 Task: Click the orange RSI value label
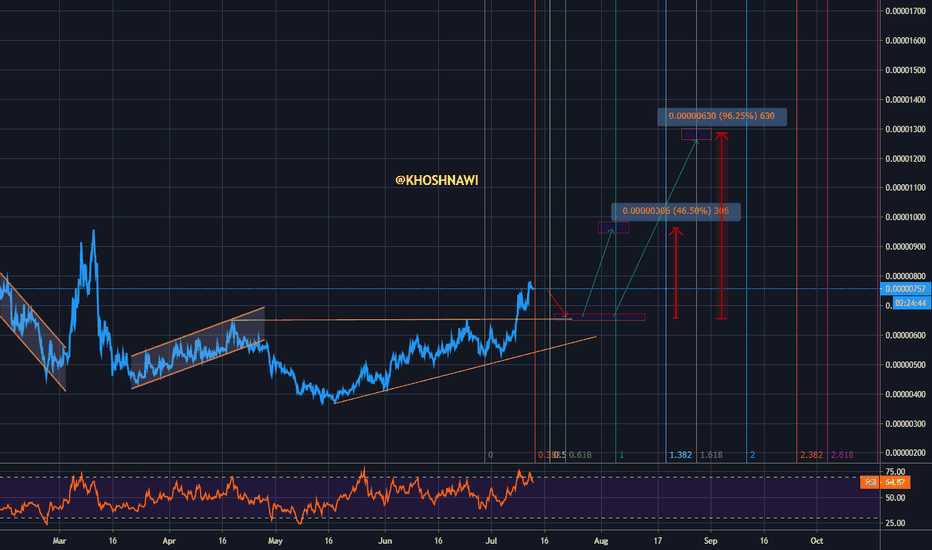885,482
